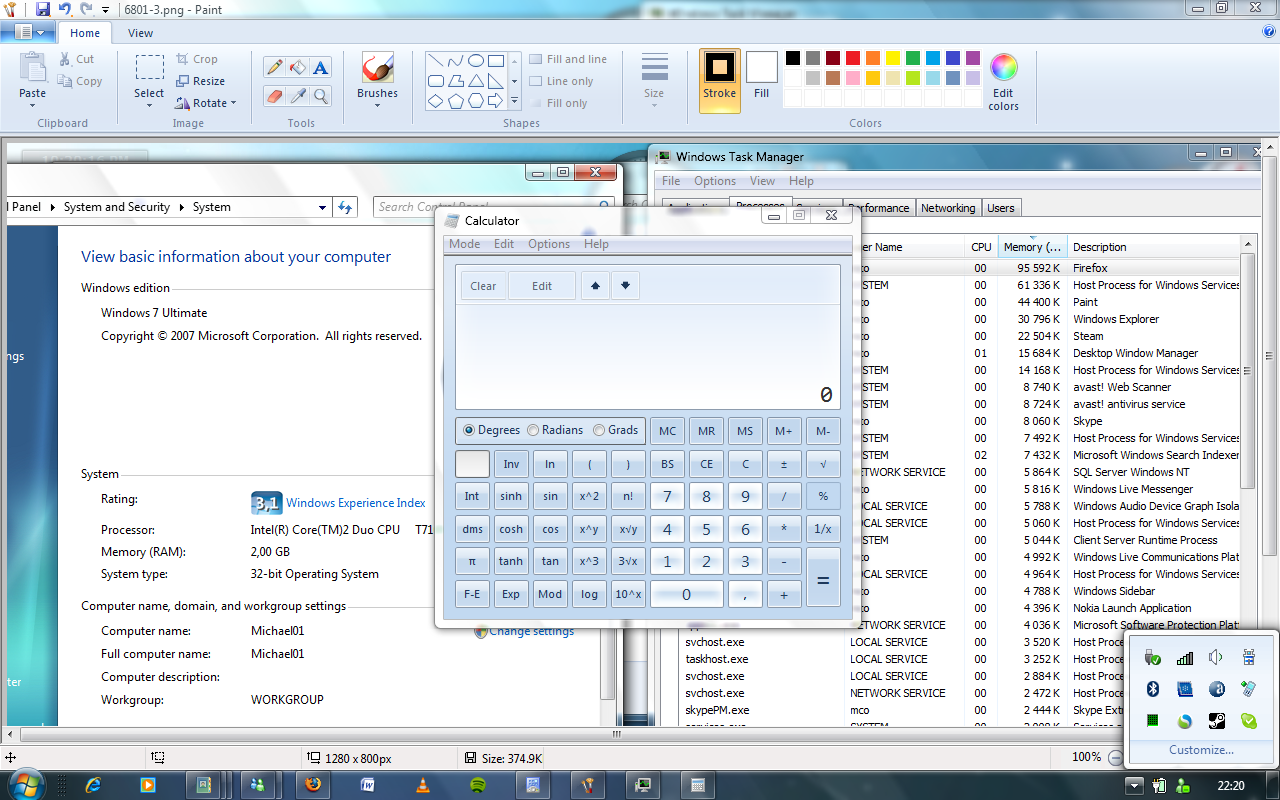Image resolution: width=1280 pixels, height=800 pixels.
Task: Choose the Oval shape
Action: point(476,61)
